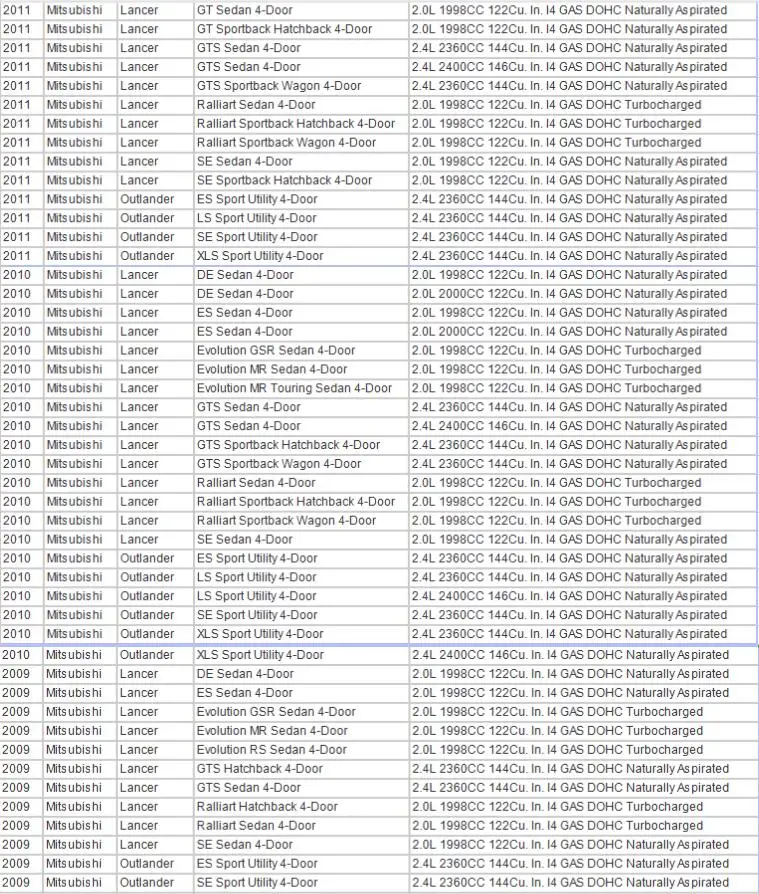Select 2010 'Evolution GSR Sedan 4-Door' cell
759x894 pixels.
(301, 350)
